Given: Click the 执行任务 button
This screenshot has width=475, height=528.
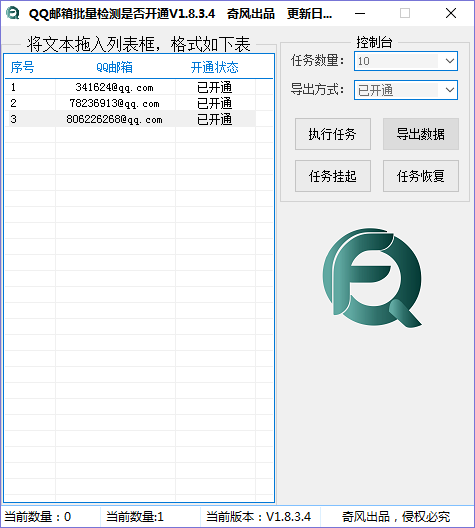Looking at the screenshot, I should tap(333, 134).
